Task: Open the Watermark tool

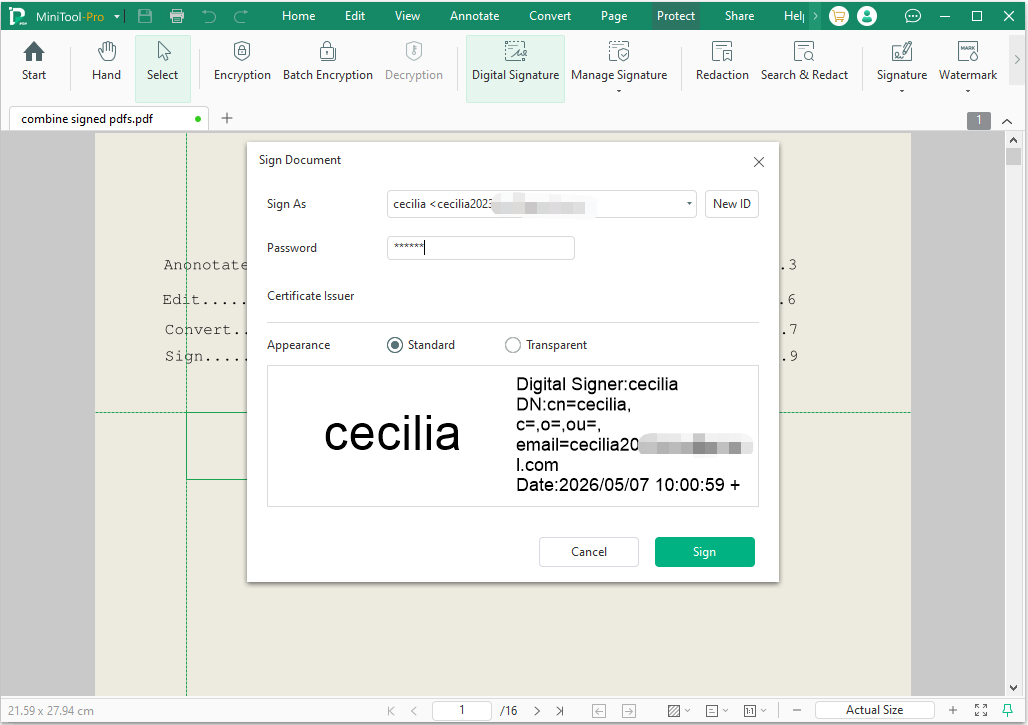Action: pos(968,62)
